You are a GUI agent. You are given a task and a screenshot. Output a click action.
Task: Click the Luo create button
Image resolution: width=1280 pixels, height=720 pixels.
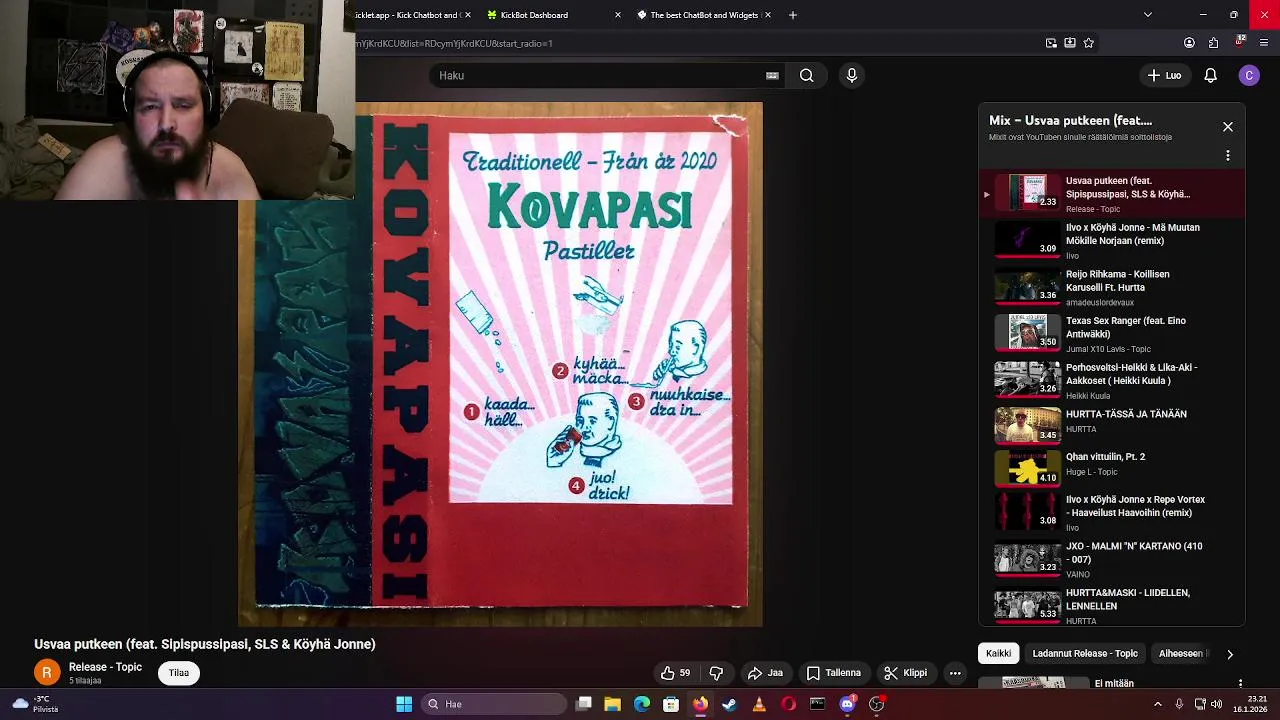pyautogui.click(x=1165, y=75)
